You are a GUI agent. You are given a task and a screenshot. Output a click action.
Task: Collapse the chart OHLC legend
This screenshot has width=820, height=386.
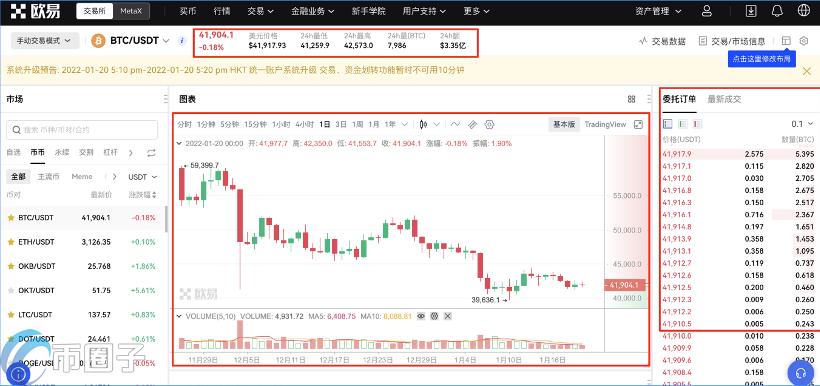pyautogui.click(x=180, y=143)
